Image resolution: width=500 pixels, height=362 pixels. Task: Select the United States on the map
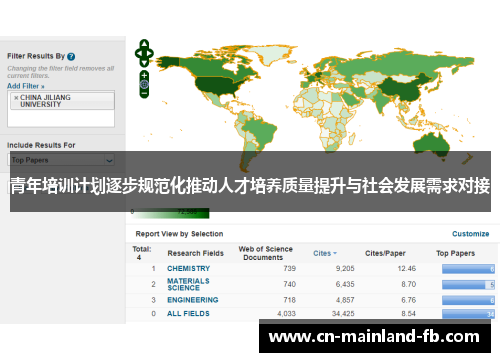tap(218, 85)
